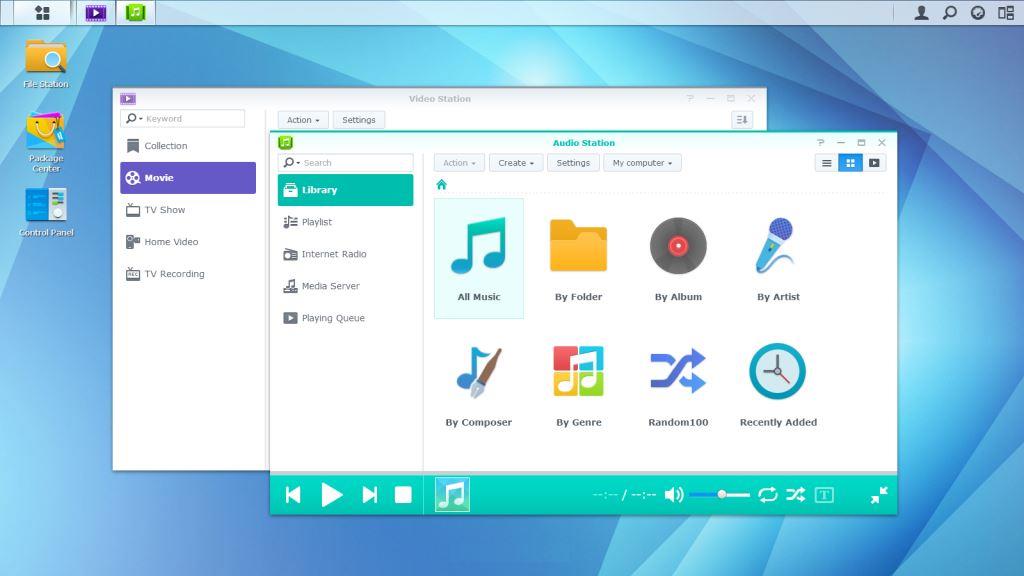Open the My computer output dropdown
Screen dimensions: 1024x576
[642, 162]
